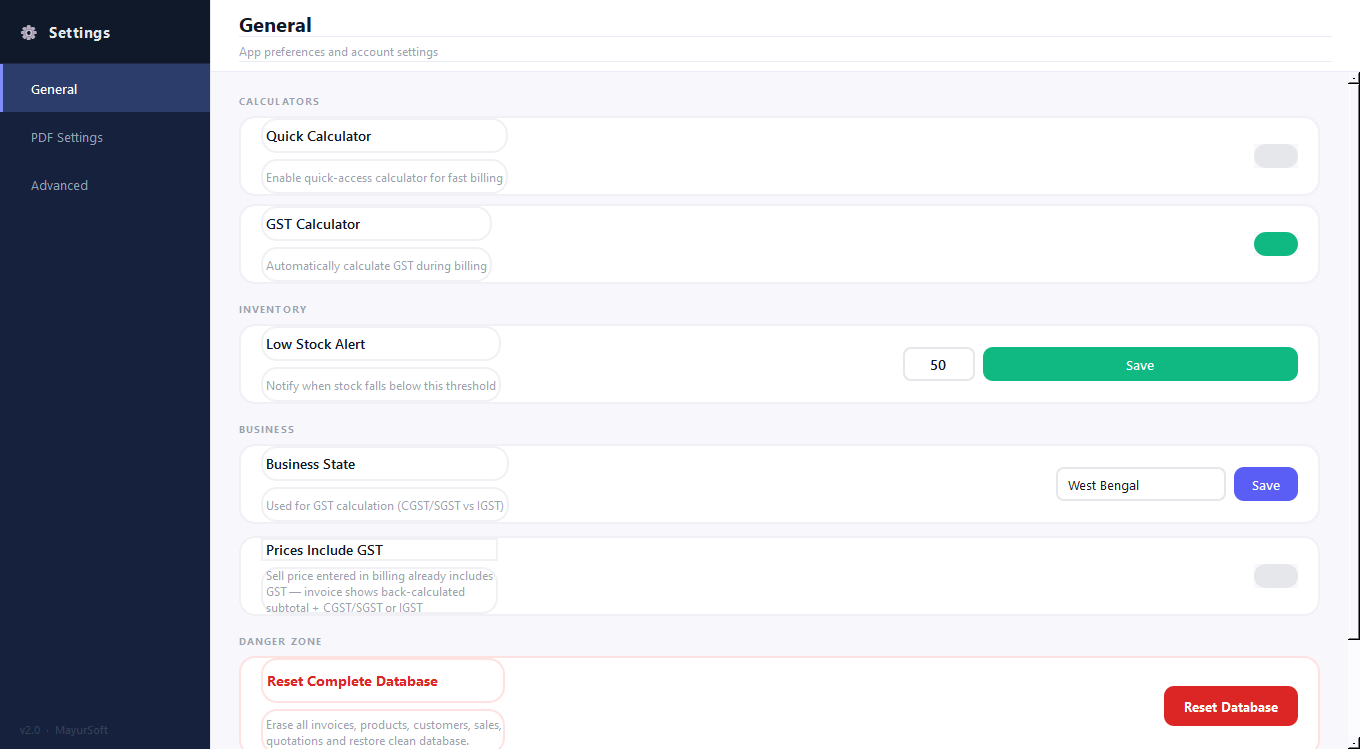
Task: Click the CALCULATORS section header
Action: point(279,101)
